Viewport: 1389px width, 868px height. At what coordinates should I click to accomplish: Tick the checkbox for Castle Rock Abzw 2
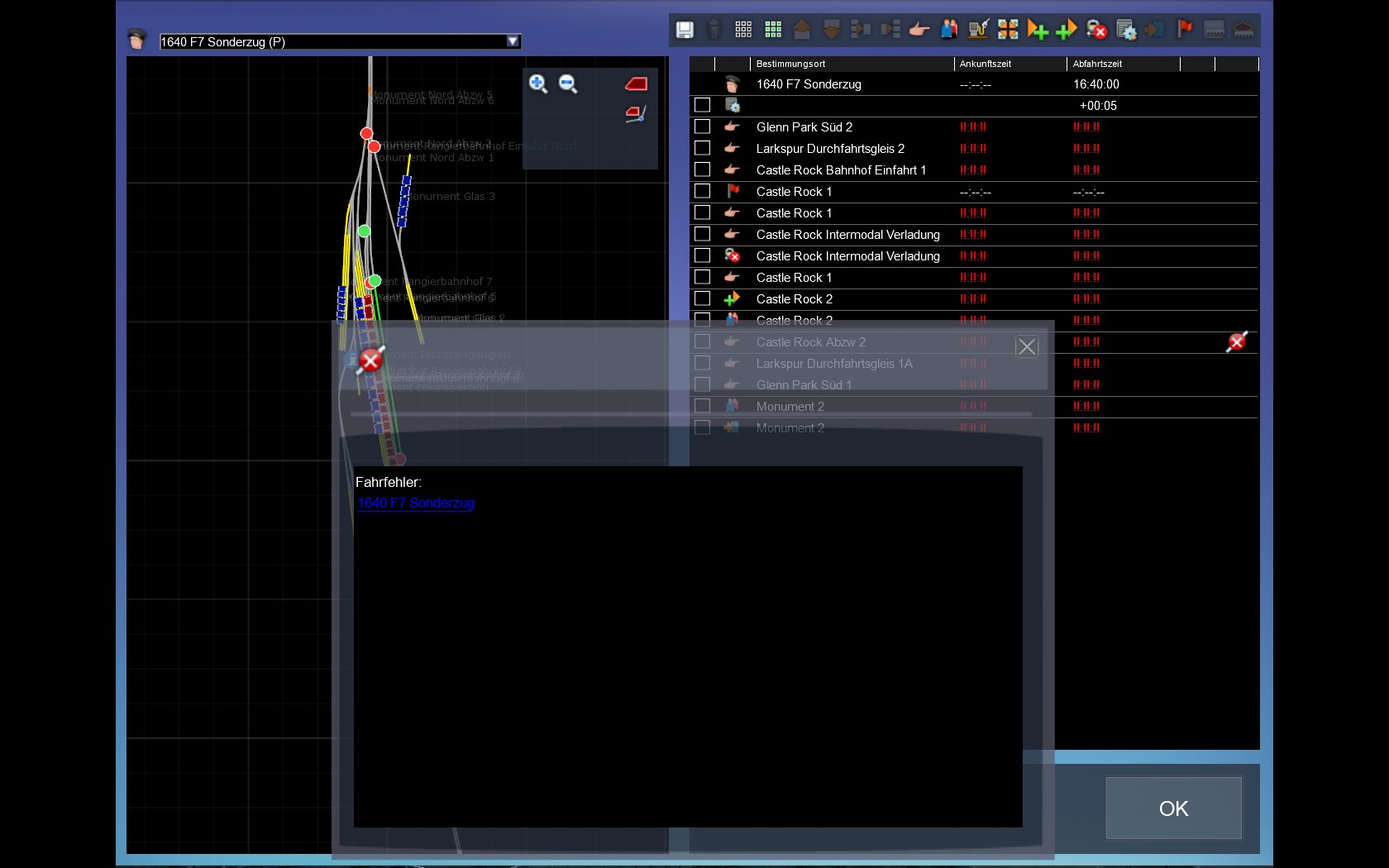click(703, 341)
